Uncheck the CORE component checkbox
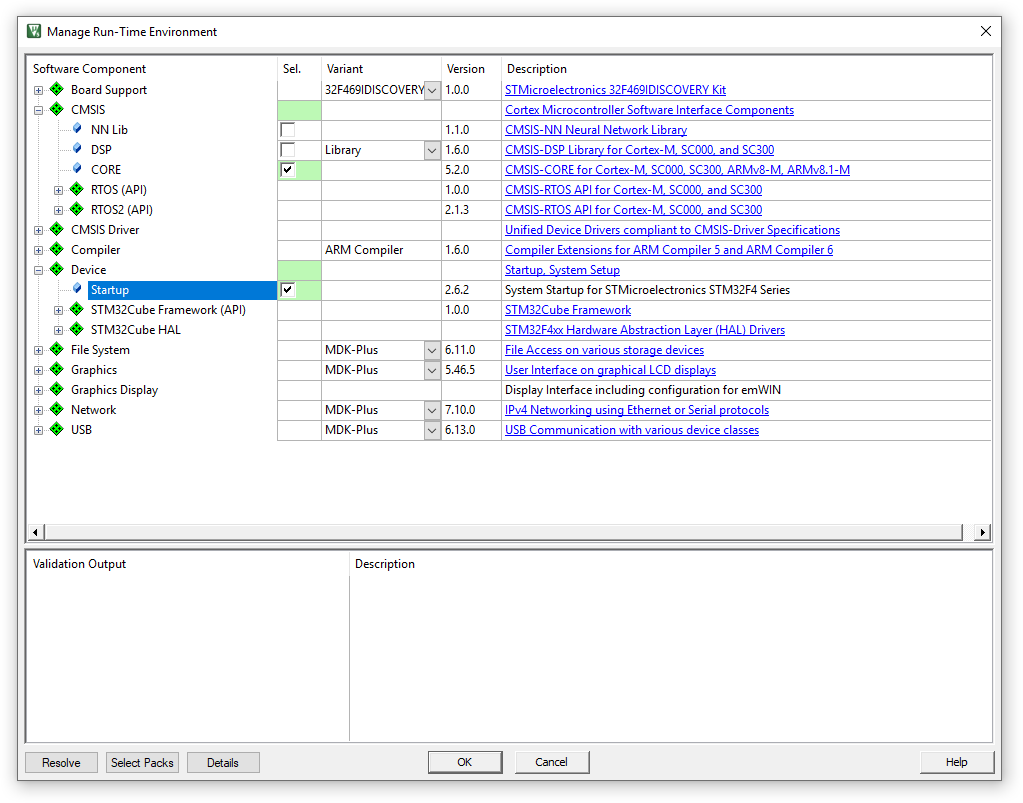Viewport: 1023px width, 803px height. (x=287, y=170)
